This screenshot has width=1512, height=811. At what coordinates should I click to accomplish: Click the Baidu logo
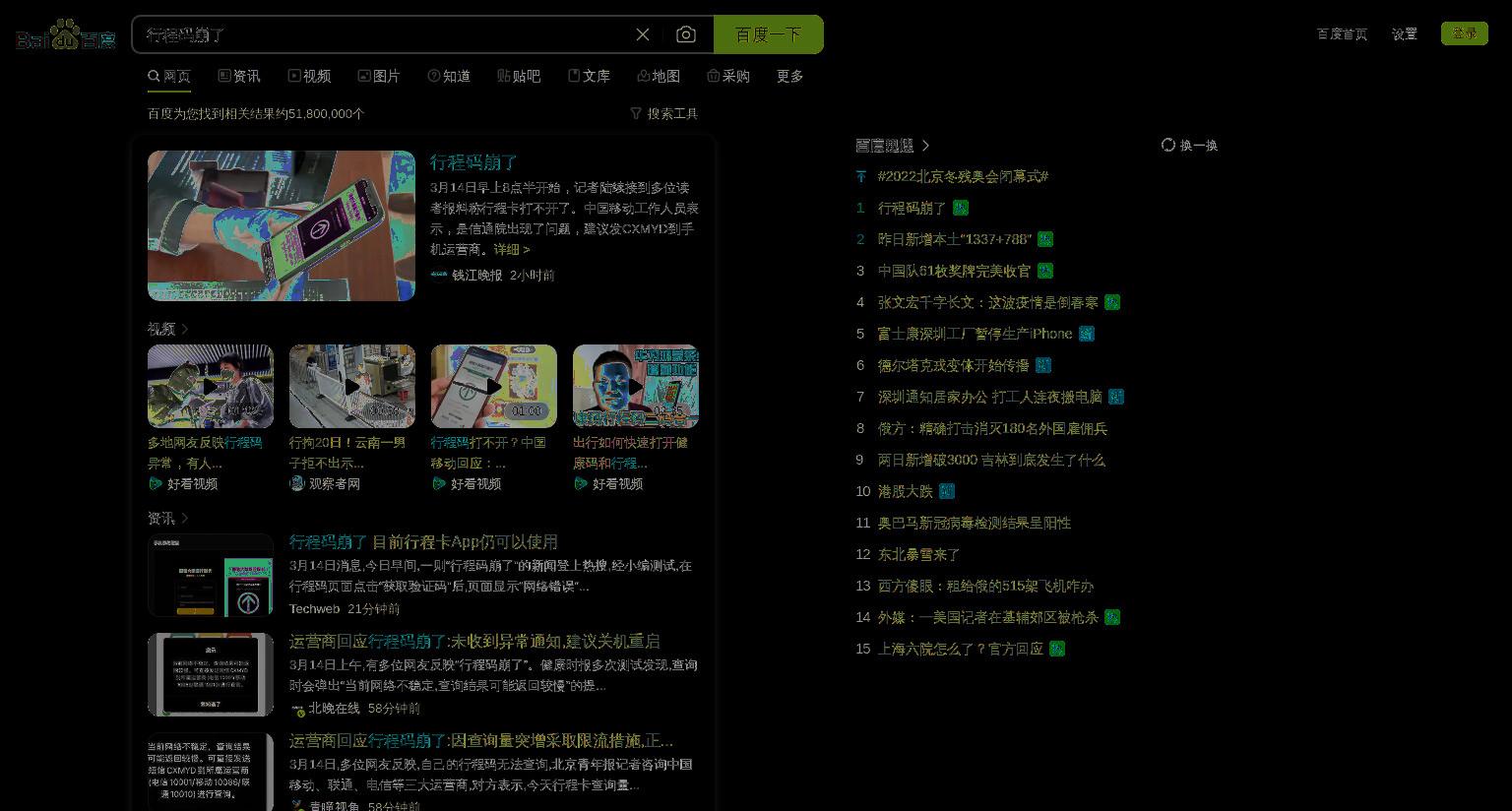(x=66, y=35)
